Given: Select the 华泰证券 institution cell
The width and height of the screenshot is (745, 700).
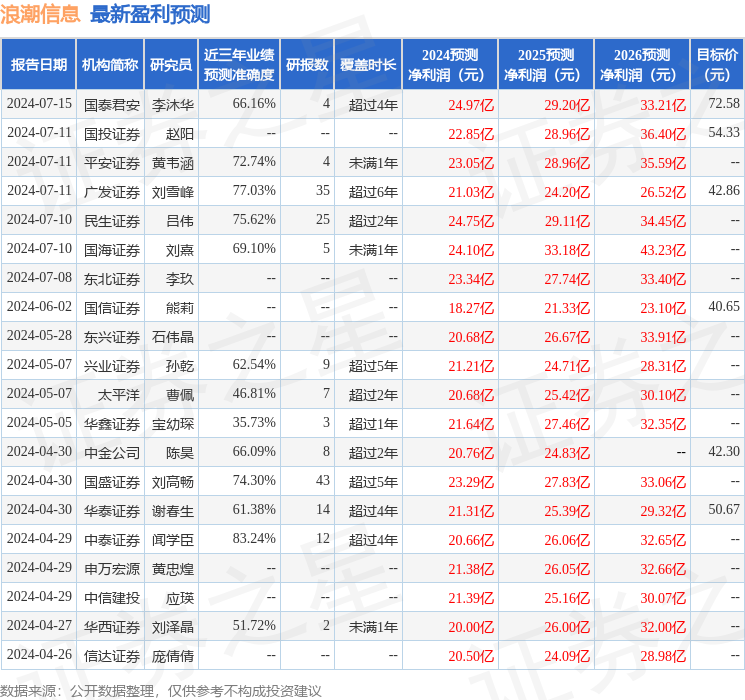Looking at the screenshot, I should [x=112, y=511].
